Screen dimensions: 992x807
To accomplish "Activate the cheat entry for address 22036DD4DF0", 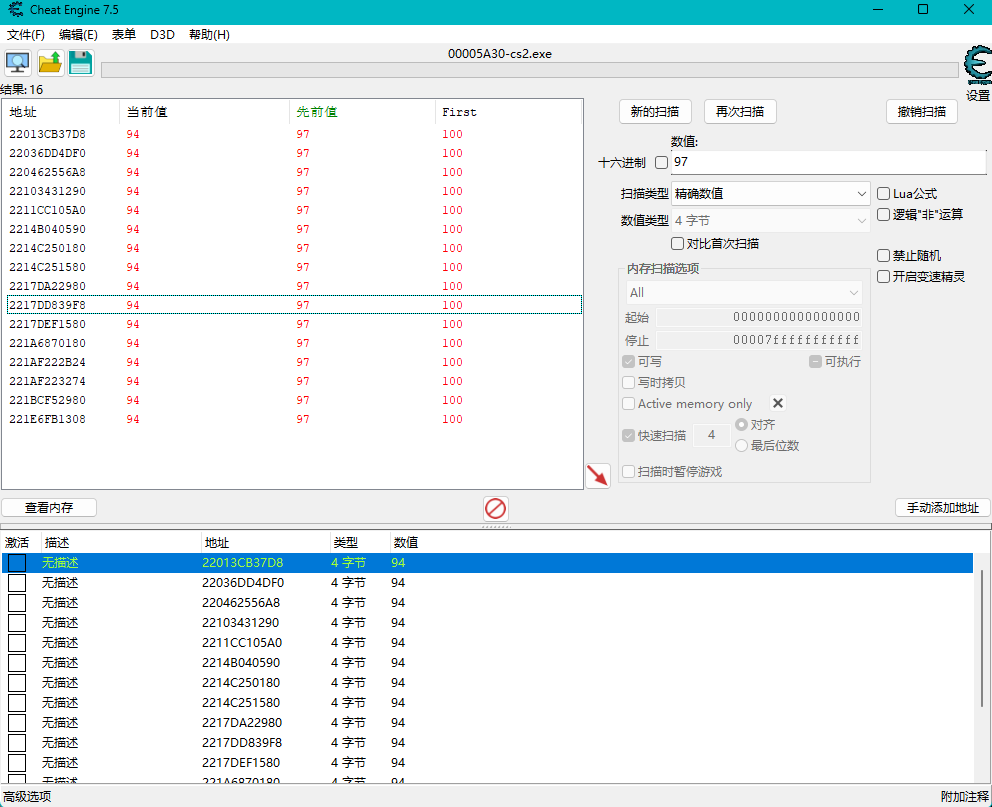I will pos(17,582).
